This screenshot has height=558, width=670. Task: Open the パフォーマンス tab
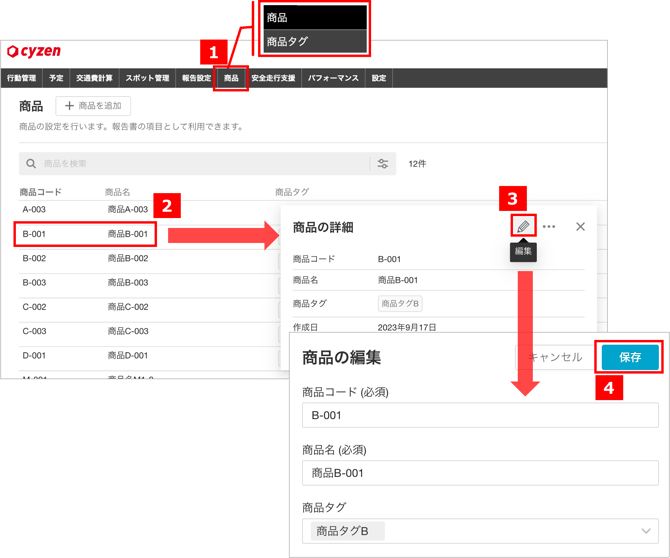click(x=333, y=78)
